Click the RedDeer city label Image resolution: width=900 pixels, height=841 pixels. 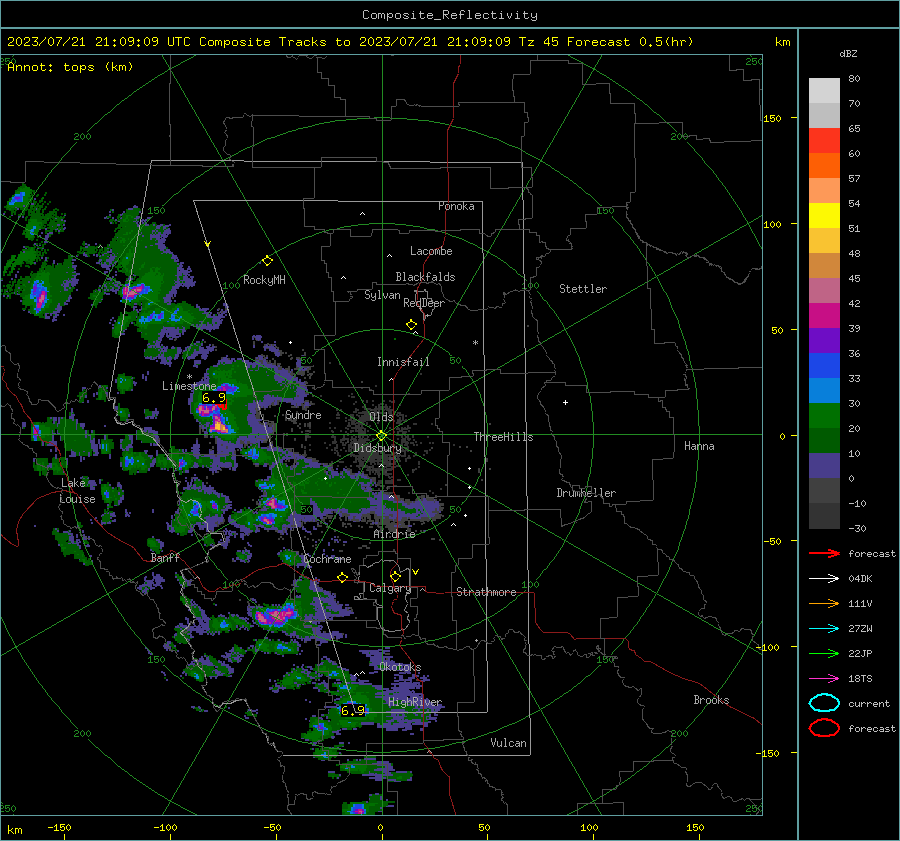pyautogui.click(x=424, y=303)
